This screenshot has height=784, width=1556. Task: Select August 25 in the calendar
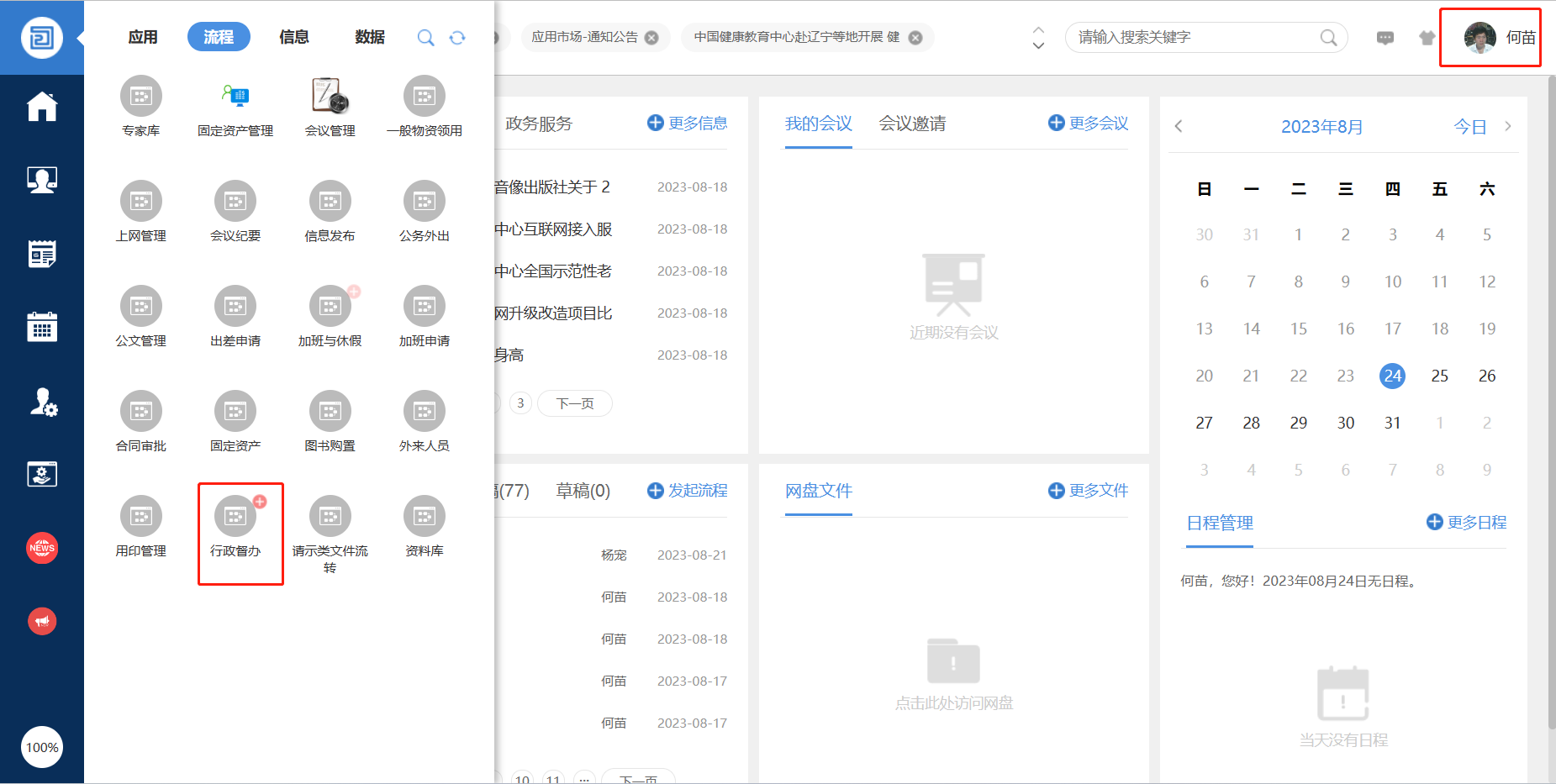tap(1440, 376)
